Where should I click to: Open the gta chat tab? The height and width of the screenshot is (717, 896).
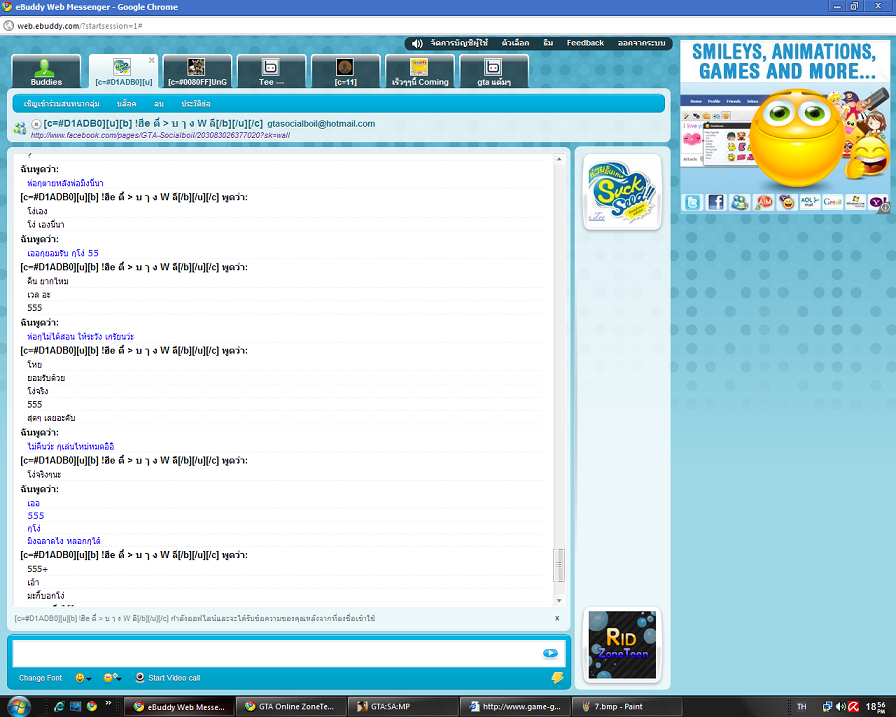tap(494, 72)
